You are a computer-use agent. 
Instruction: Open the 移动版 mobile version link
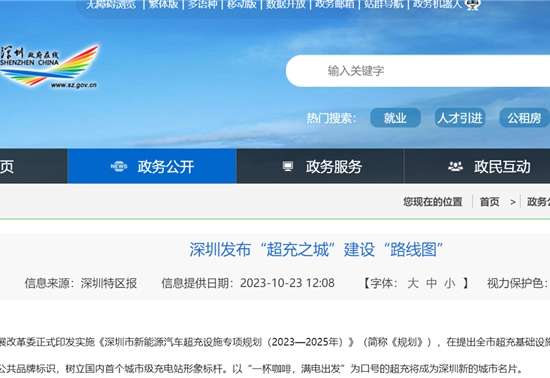pyautogui.click(x=241, y=4)
